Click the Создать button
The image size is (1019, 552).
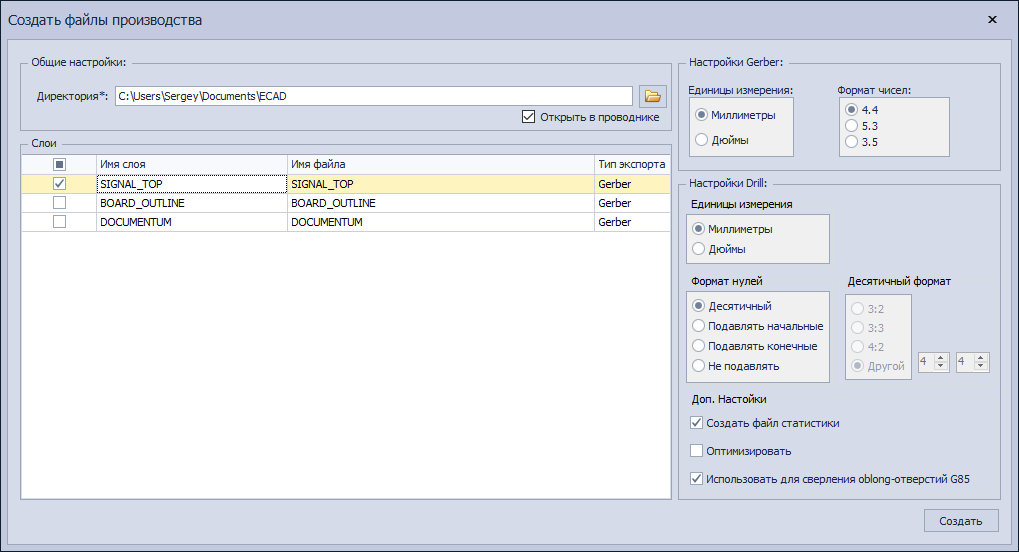tap(961, 521)
